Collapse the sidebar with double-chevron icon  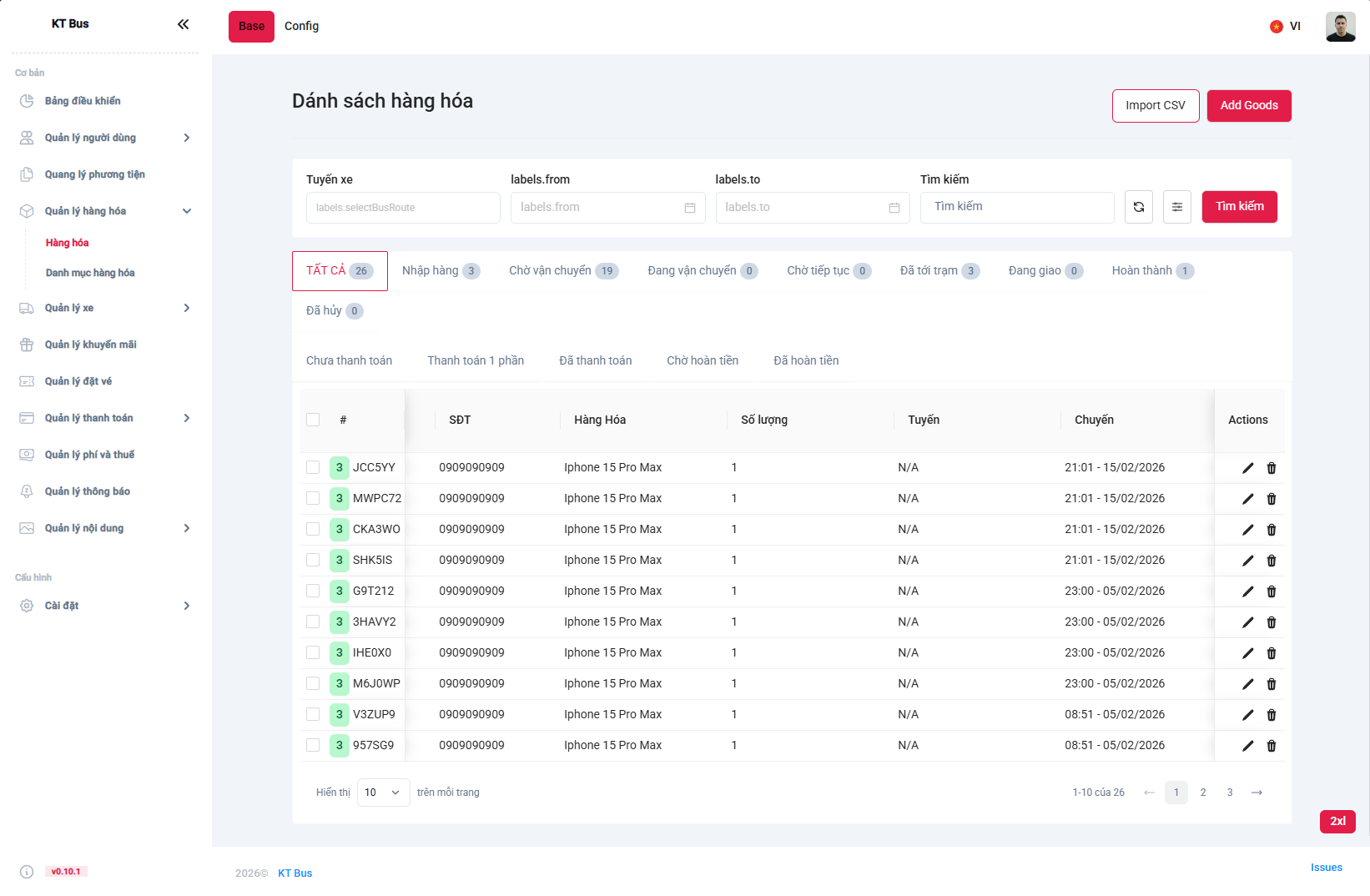pyautogui.click(x=183, y=24)
